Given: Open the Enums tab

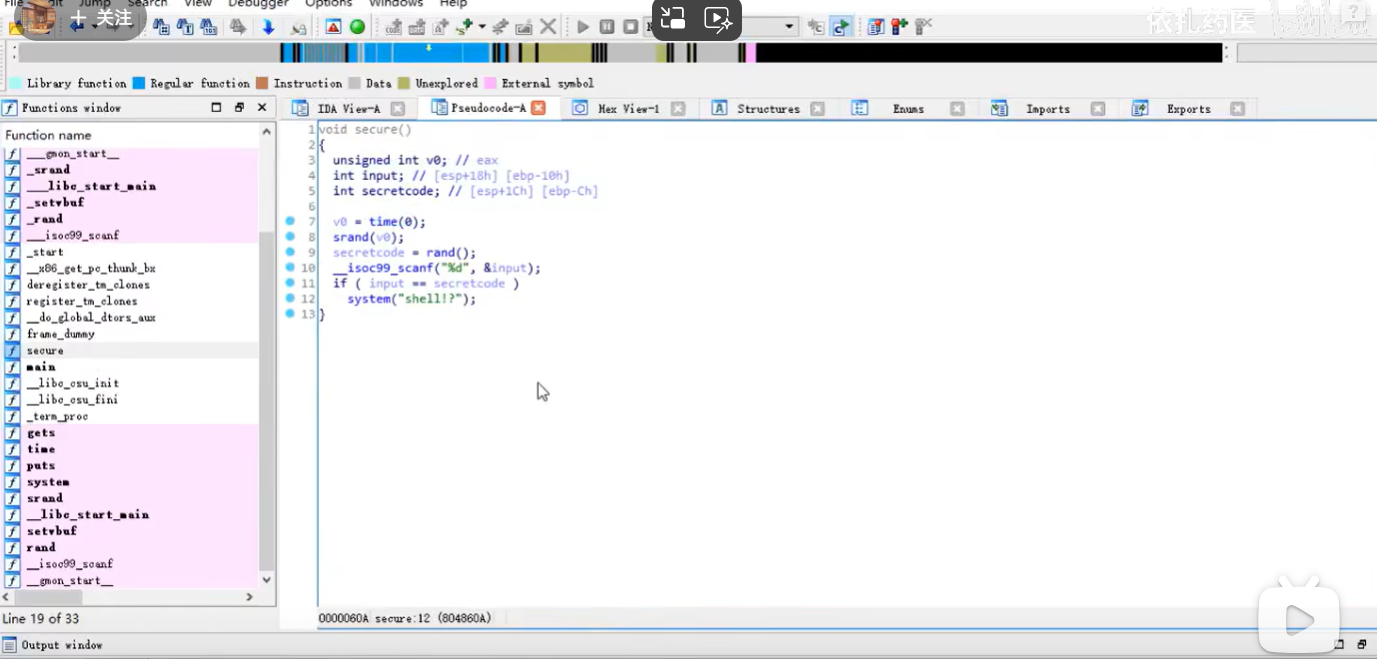Looking at the screenshot, I should click(x=908, y=108).
